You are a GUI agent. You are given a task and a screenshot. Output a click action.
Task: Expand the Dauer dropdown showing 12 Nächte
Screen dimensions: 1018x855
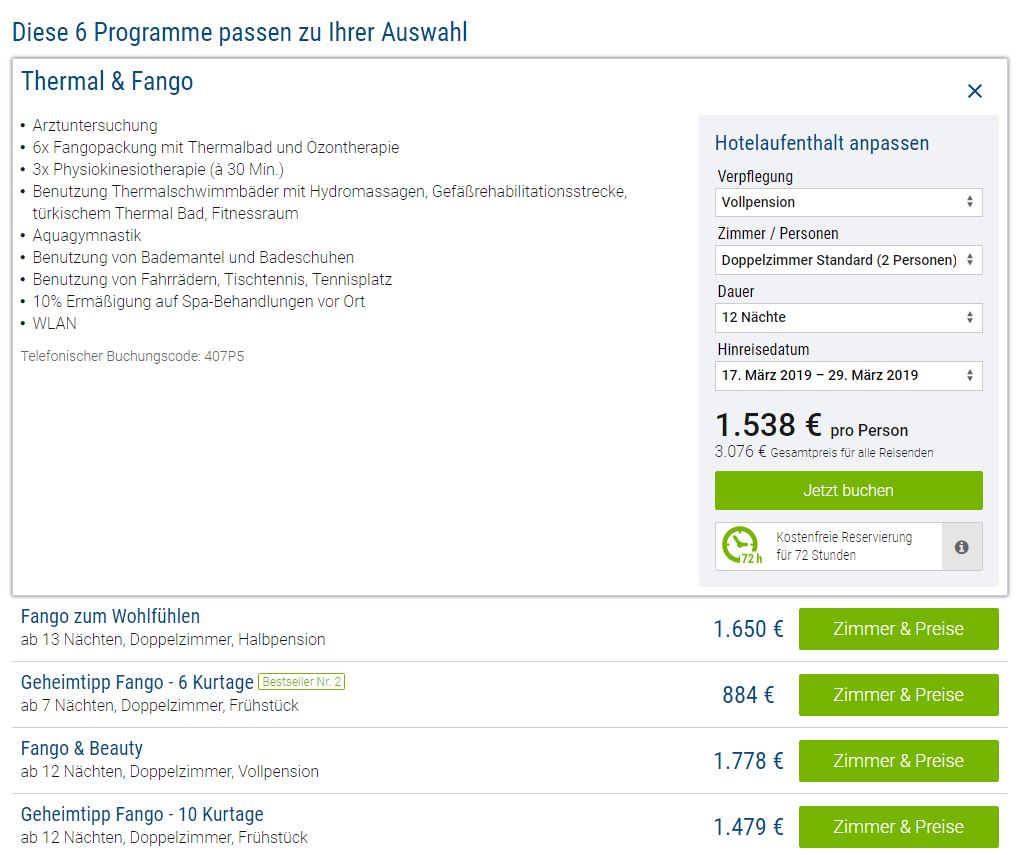click(x=848, y=318)
